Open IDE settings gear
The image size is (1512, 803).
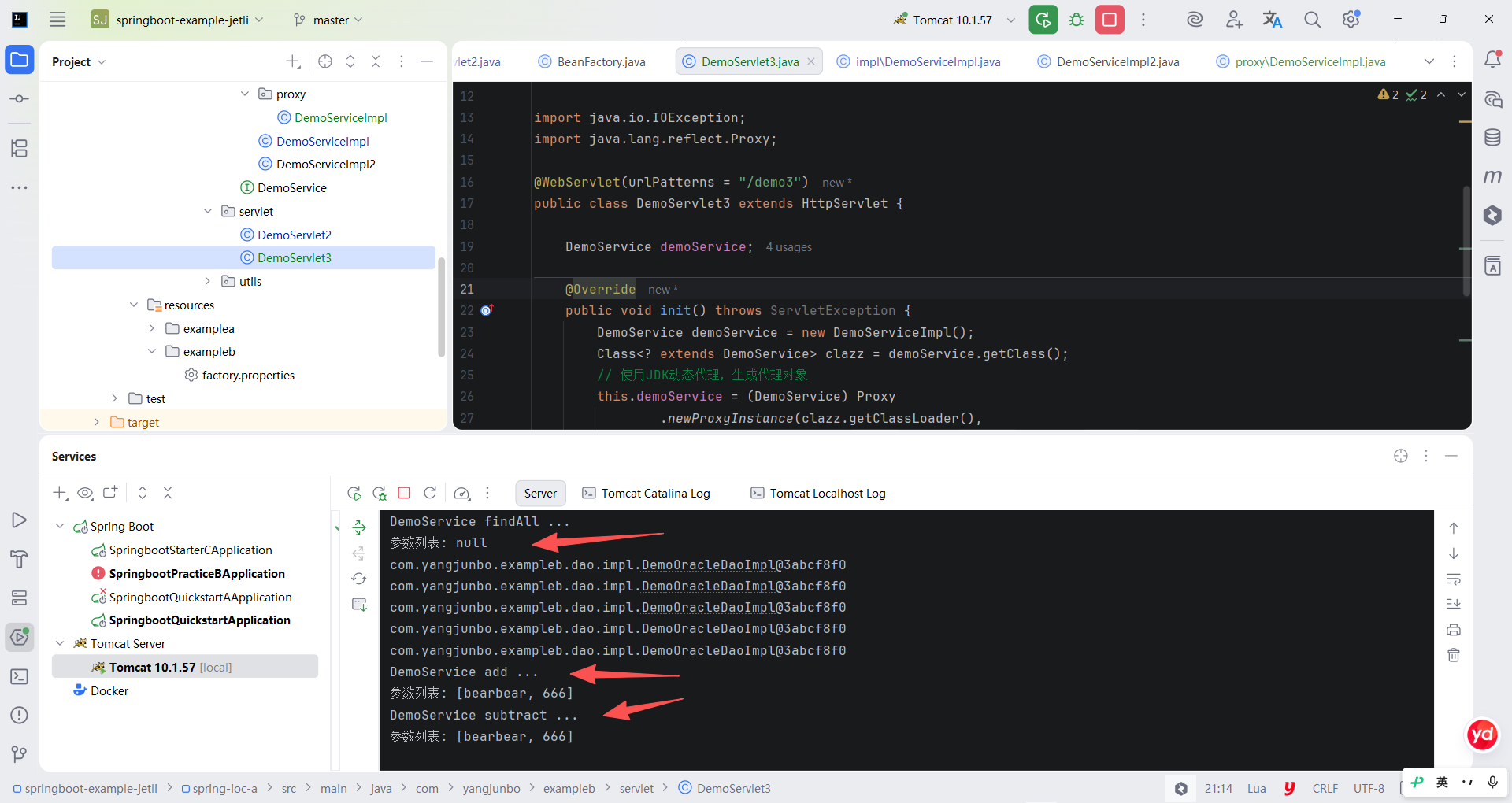coord(1351,20)
